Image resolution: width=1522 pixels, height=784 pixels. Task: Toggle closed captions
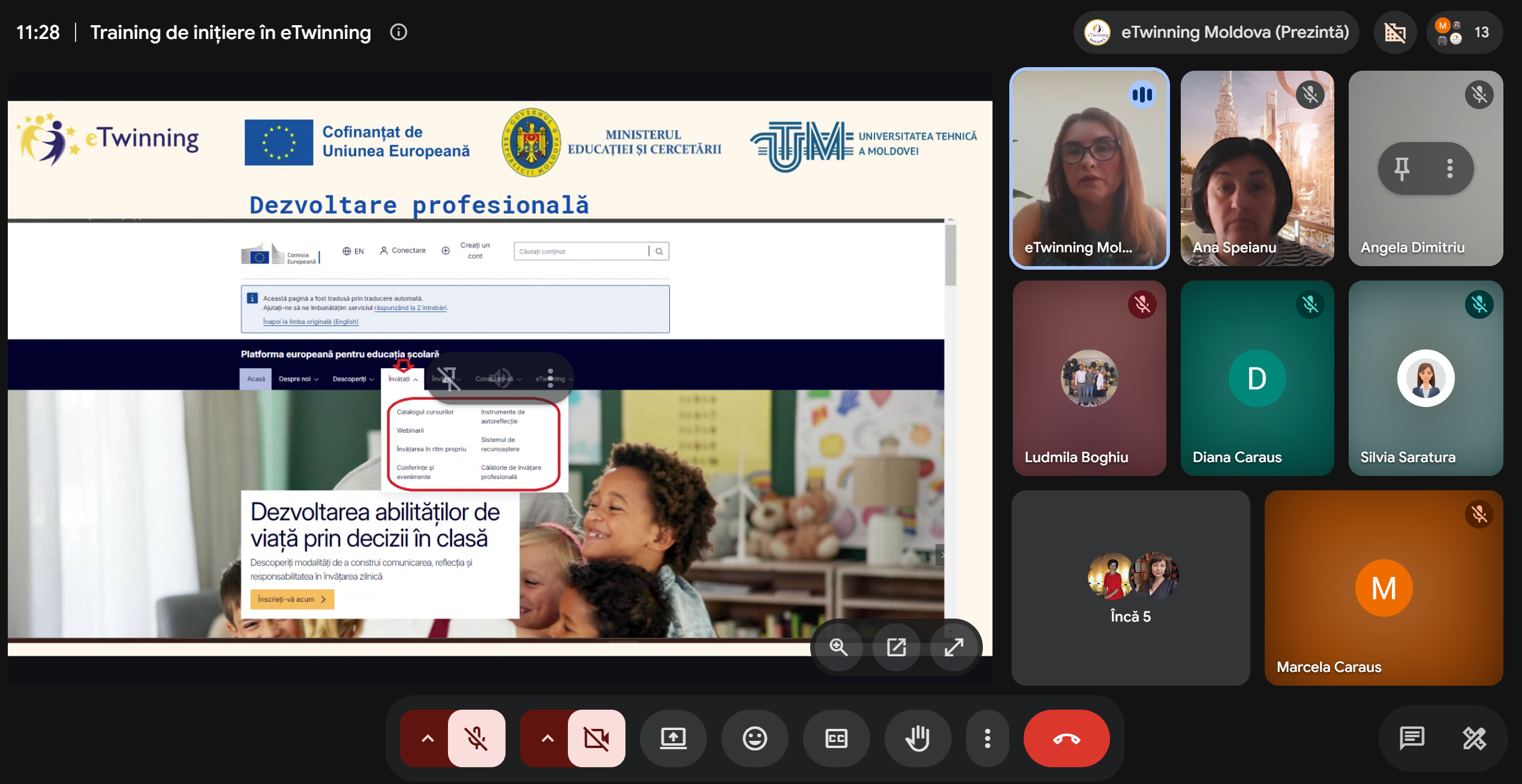(836, 738)
